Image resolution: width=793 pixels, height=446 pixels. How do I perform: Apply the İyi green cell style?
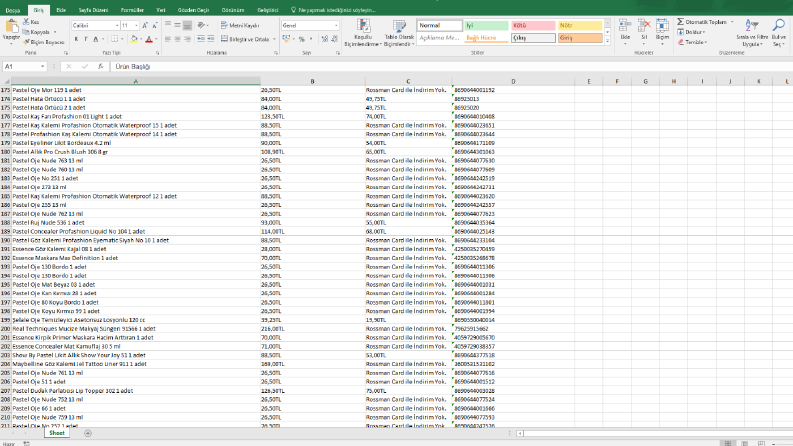(x=487, y=25)
